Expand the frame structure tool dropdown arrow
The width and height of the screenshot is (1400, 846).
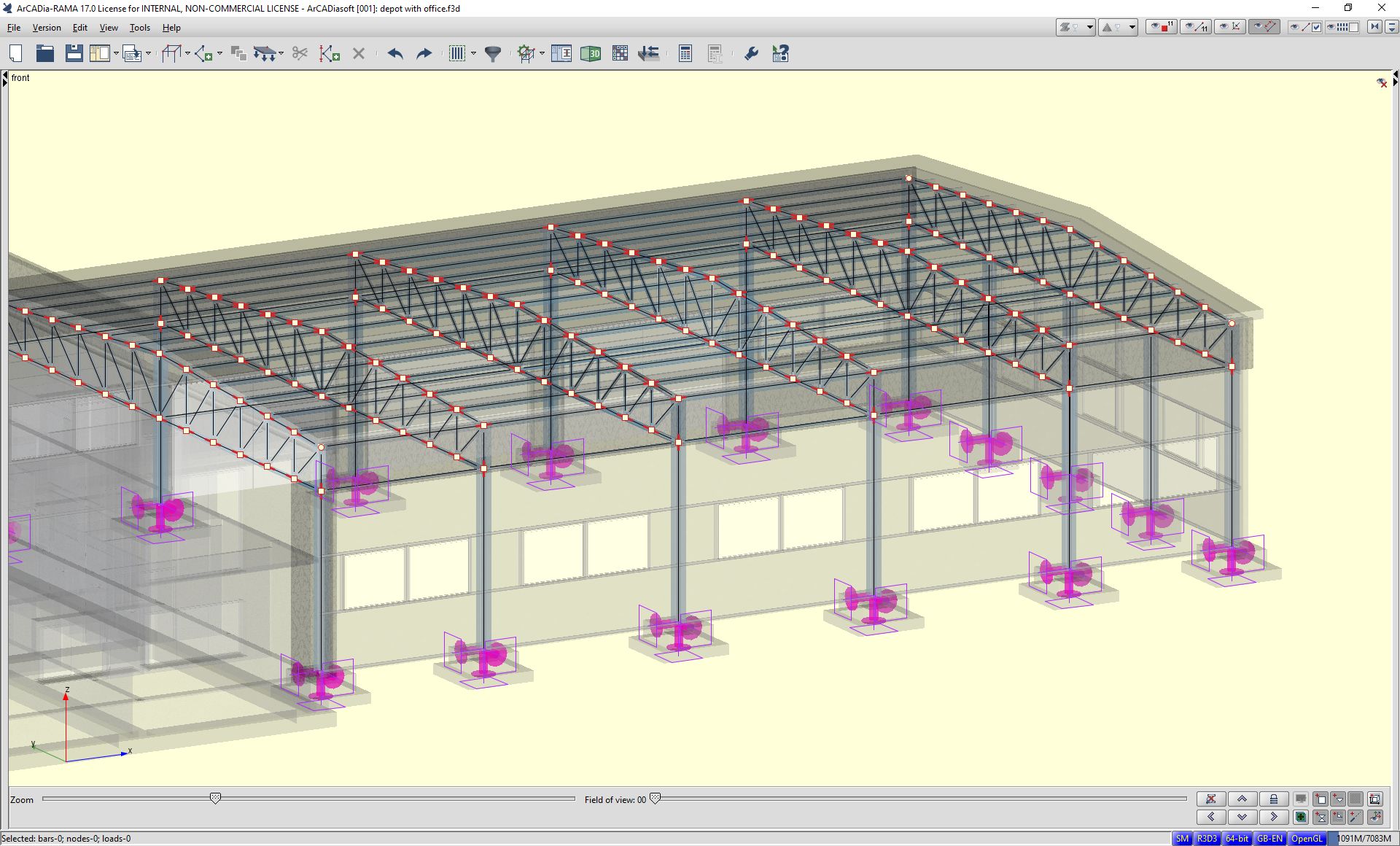pyautogui.click(x=187, y=53)
